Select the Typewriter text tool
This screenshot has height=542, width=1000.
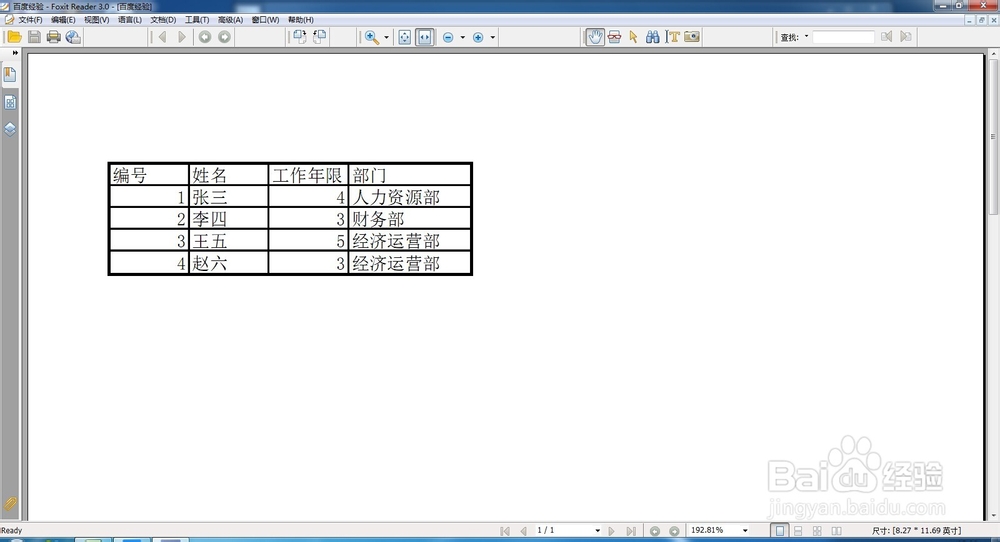click(x=672, y=37)
